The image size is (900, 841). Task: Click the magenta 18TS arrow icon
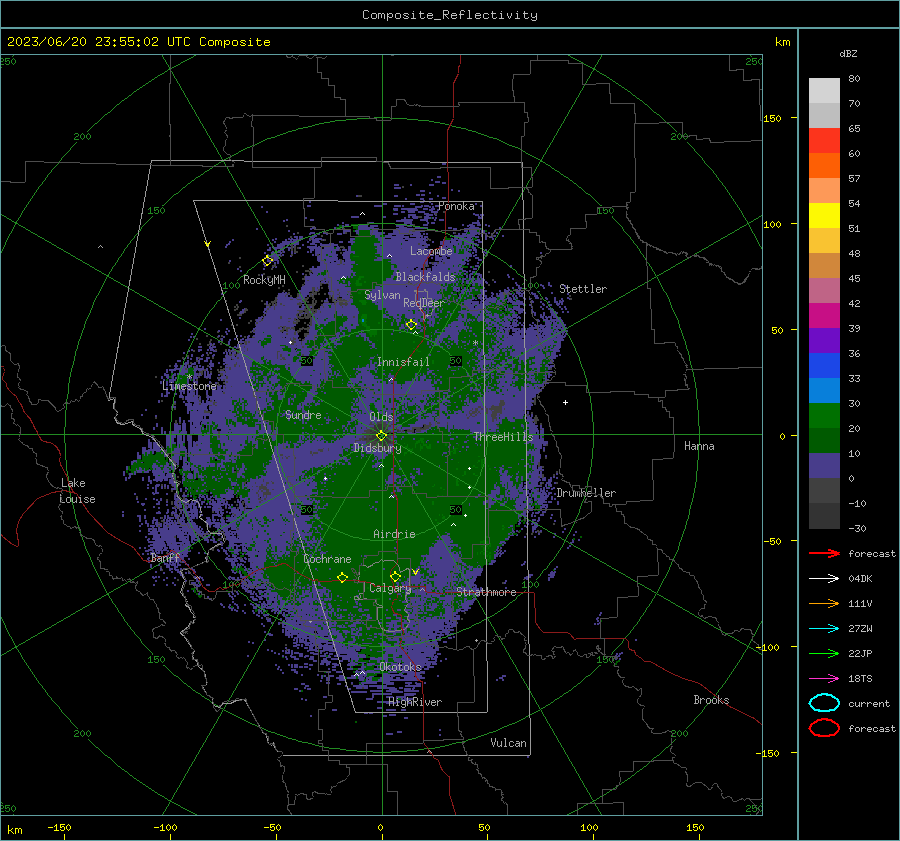(824, 679)
